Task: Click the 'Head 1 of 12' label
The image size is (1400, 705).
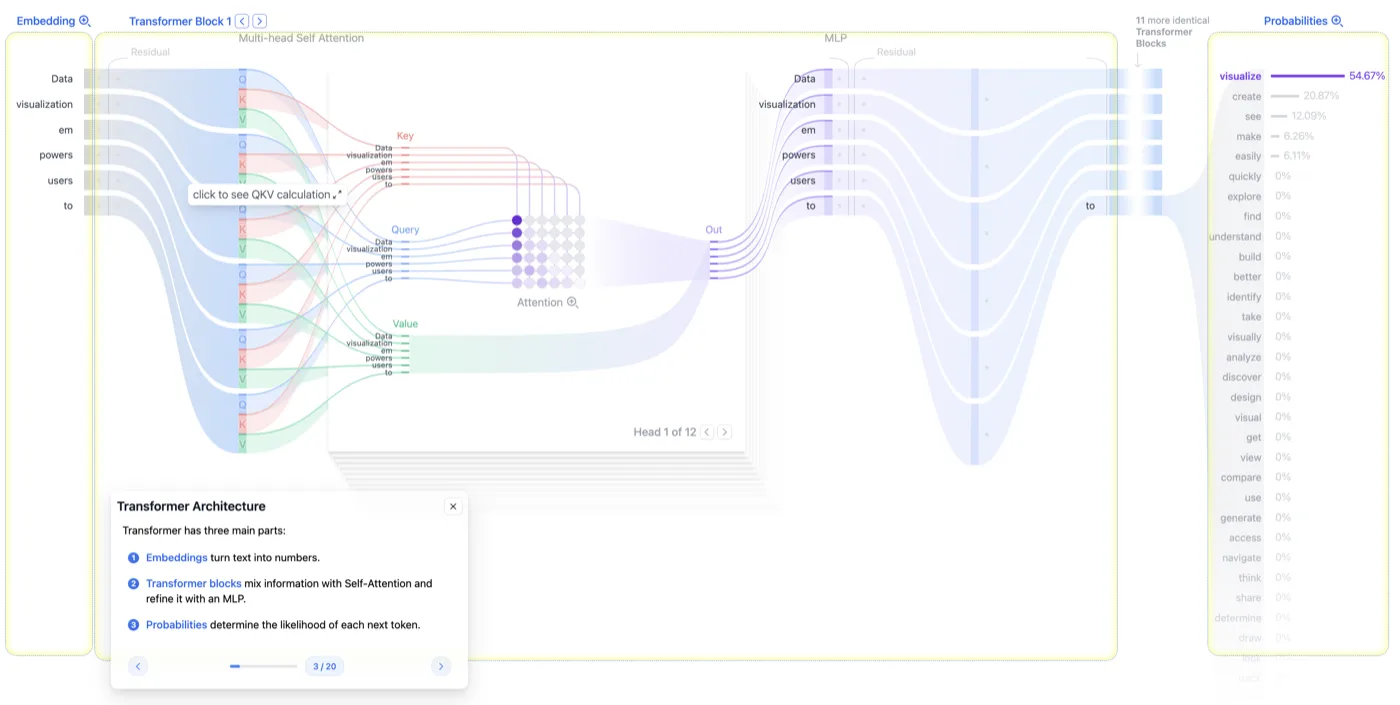Action: pos(665,432)
